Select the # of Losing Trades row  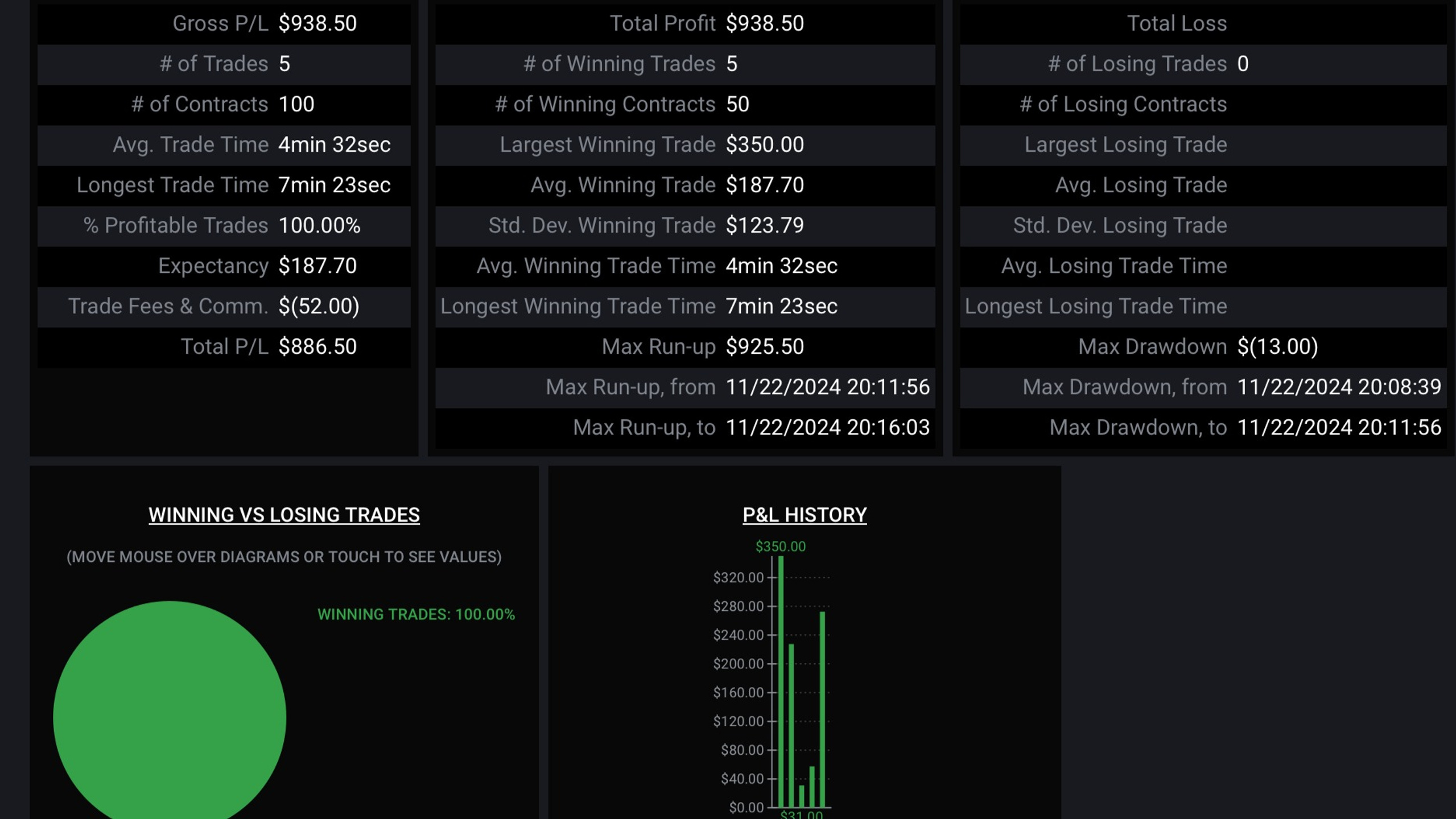tap(1203, 64)
